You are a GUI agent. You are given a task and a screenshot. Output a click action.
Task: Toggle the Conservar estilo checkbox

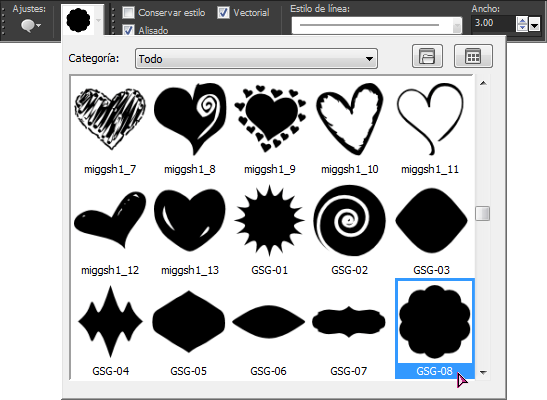[x=128, y=13]
